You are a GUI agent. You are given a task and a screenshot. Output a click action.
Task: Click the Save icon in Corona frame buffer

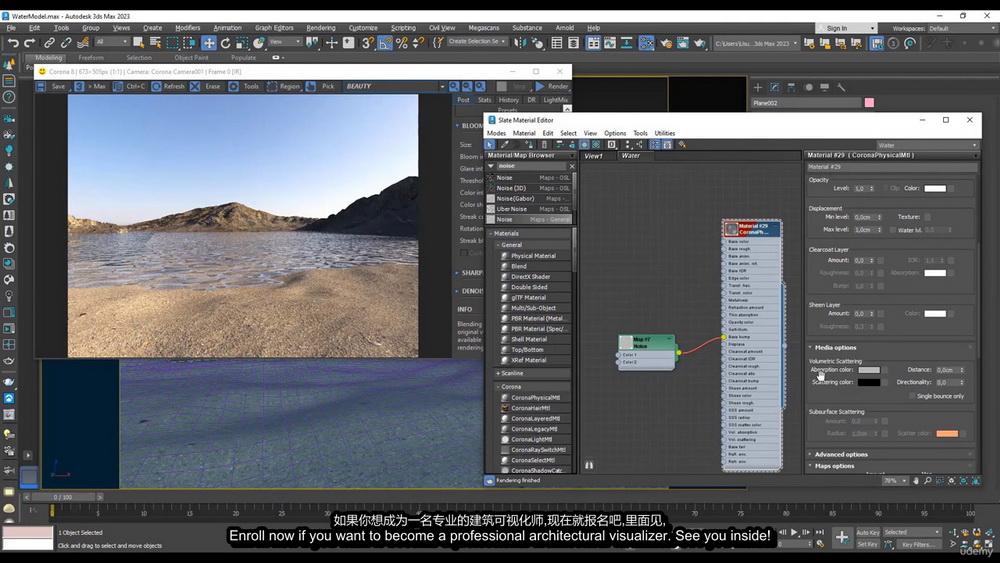tap(41, 86)
